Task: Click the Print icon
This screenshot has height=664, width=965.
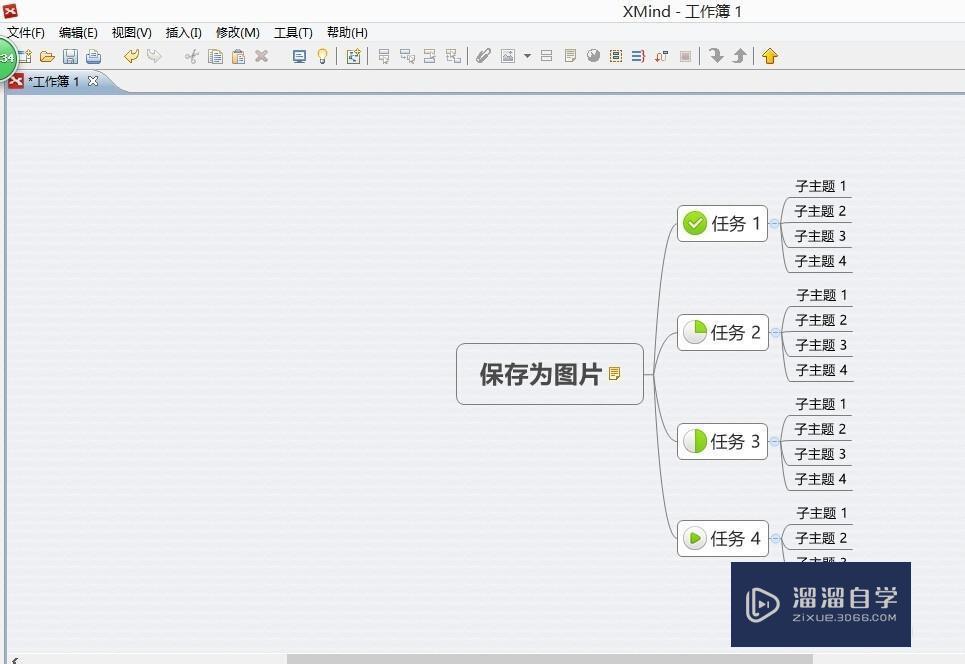Action: (x=93, y=56)
